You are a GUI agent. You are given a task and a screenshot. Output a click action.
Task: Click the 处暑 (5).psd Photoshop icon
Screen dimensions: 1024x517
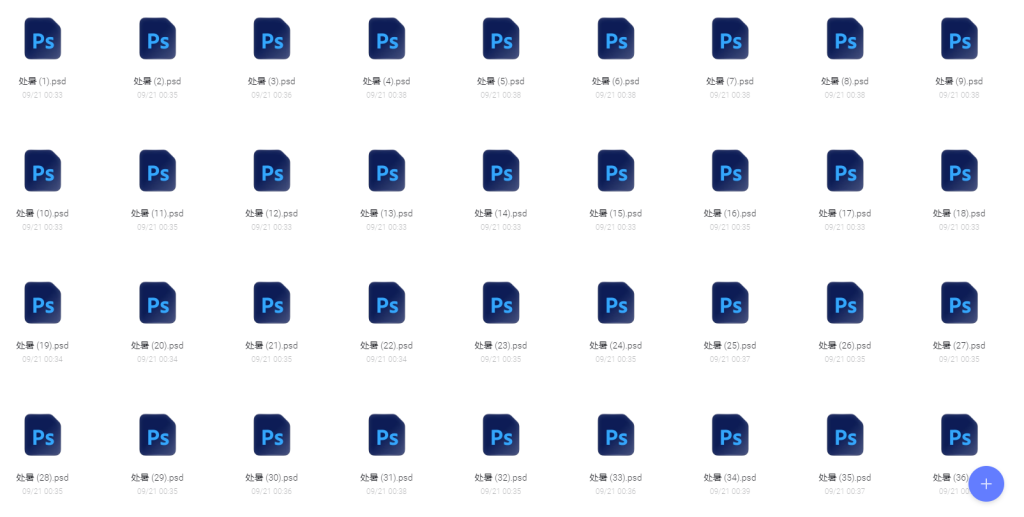(x=501, y=39)
